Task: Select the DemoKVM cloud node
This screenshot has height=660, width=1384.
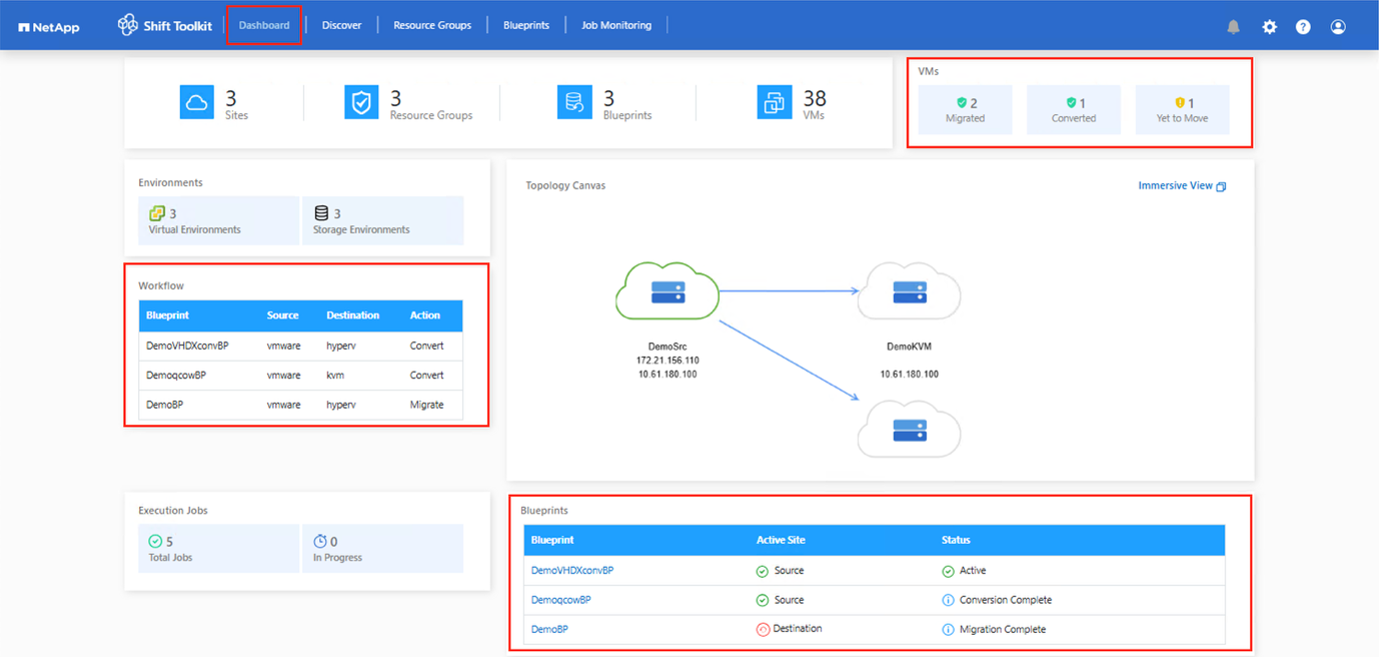Action: coord(909,293)
